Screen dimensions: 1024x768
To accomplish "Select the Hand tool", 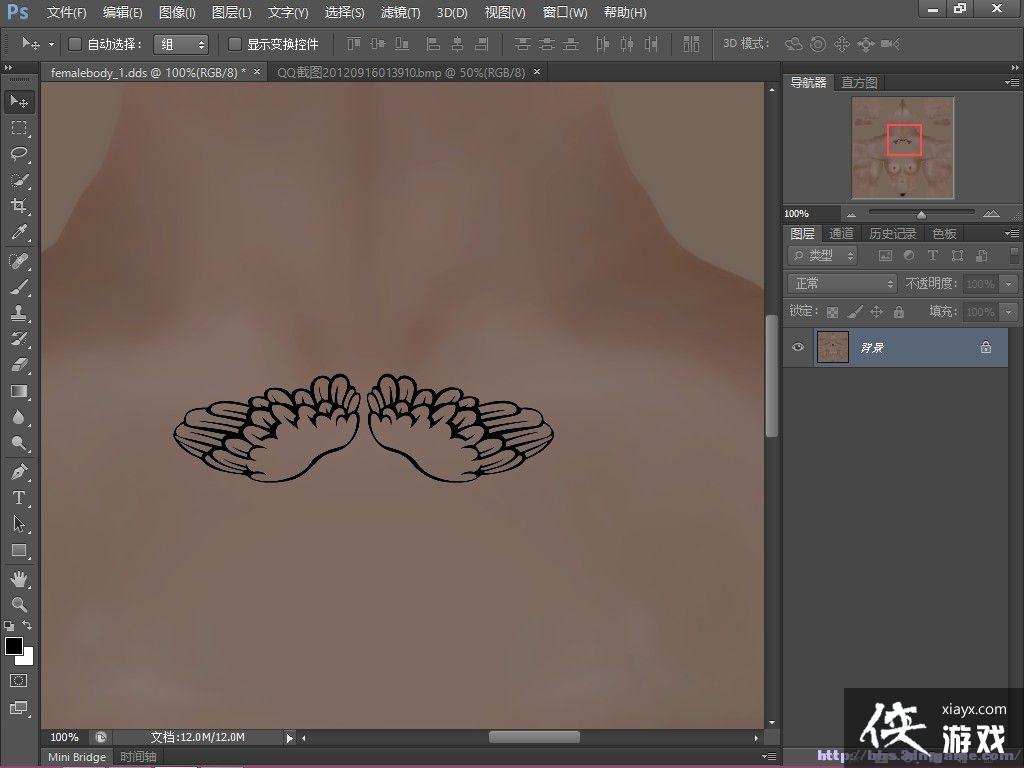I will pyautogui.click(x=19, y=579).
